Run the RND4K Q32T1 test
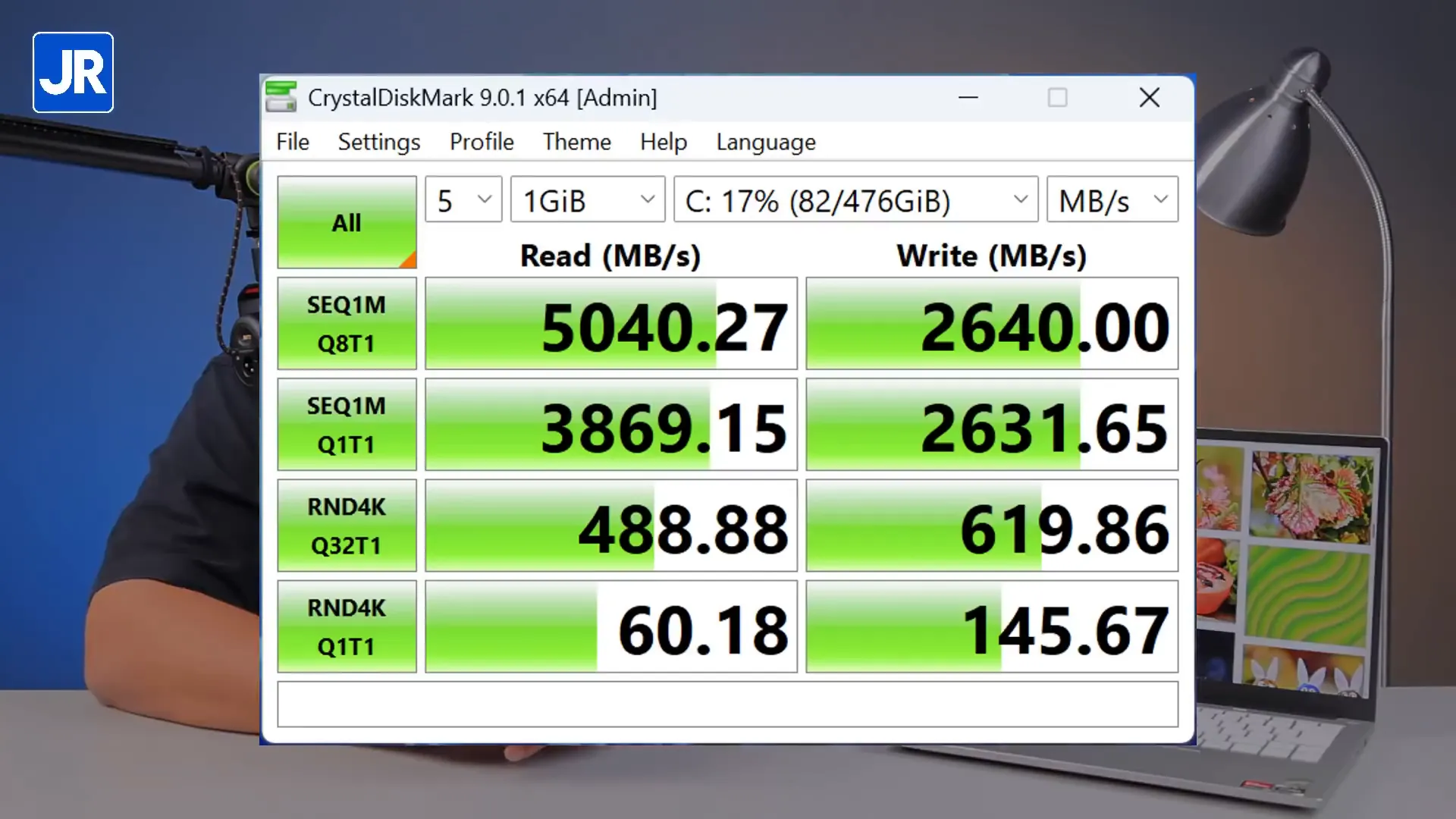The height and width of the screenshot is (819, 1456). point(347,526)
